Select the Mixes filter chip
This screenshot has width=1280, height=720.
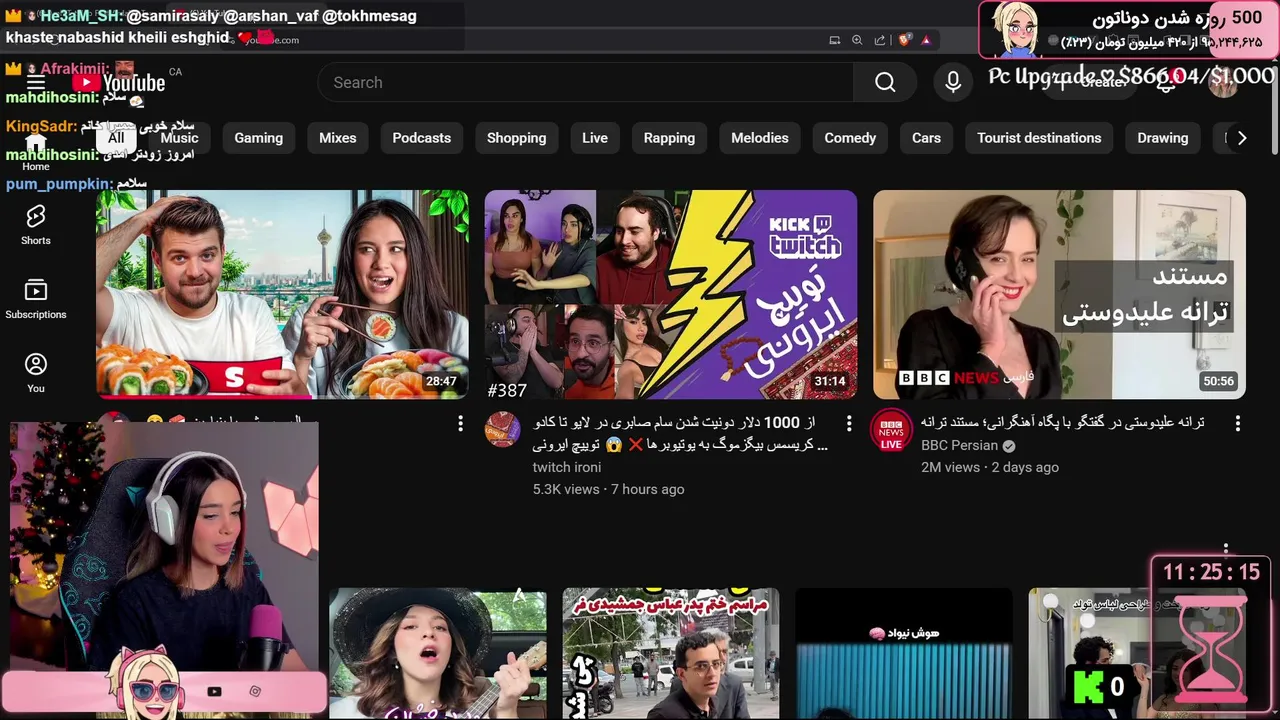point(338,138)
